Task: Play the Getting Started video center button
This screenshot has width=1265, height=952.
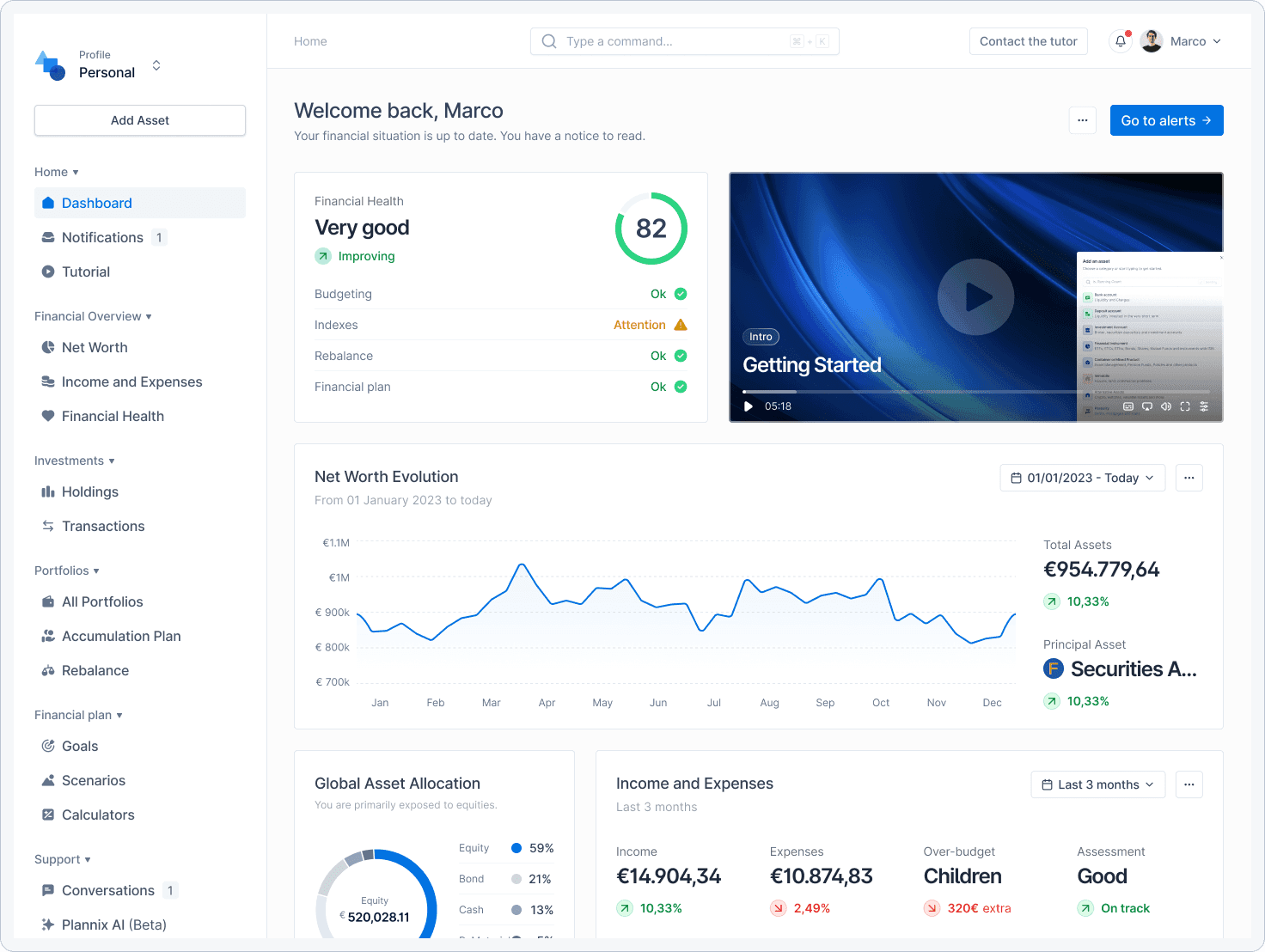Action: coord(976,297)
